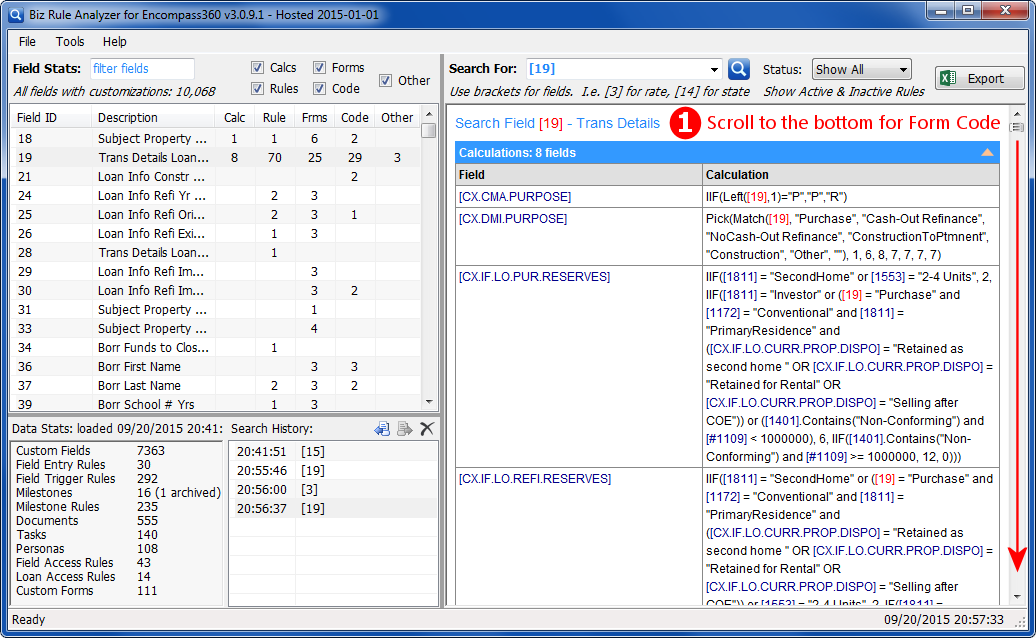Toggle the Forms checkbox
This screenshot has width=1036, height=638.
(320, 67)
